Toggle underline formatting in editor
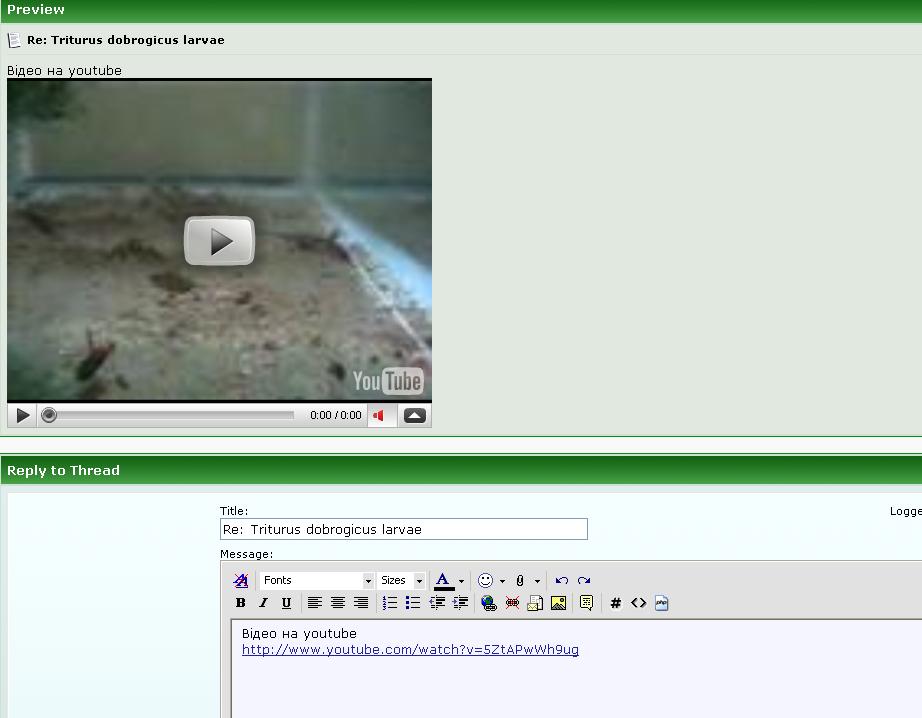Screen dimensions: 922x718 (286, 603)
